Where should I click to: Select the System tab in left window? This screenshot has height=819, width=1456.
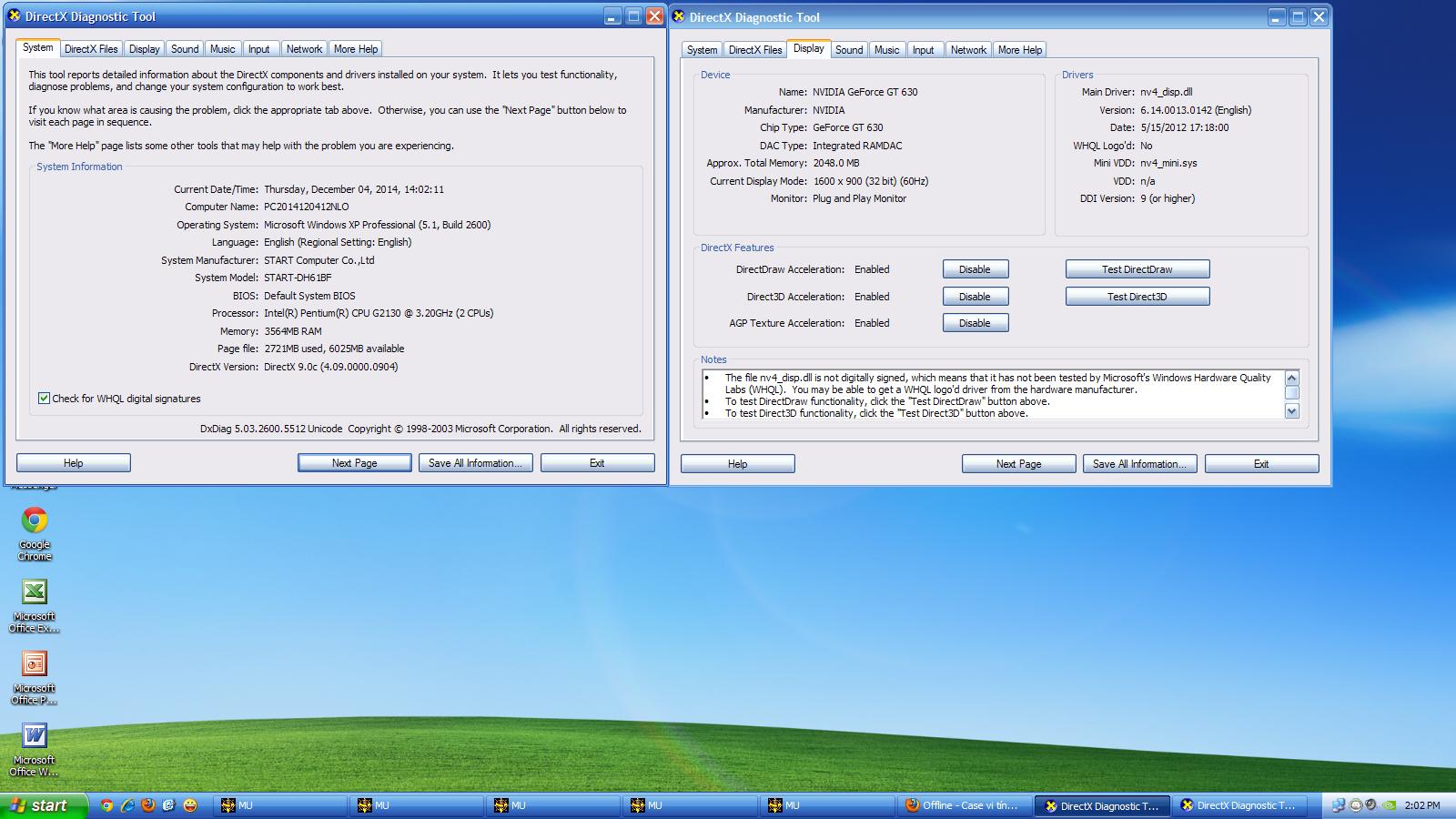[x=37, y=47]
